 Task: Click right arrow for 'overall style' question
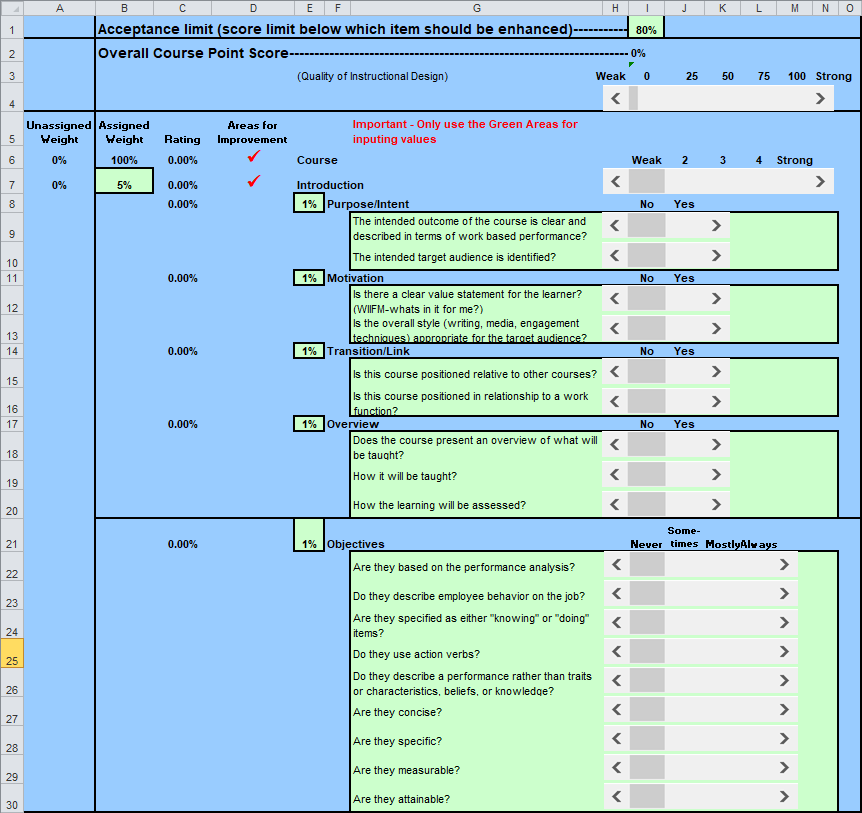click(716, 328)
